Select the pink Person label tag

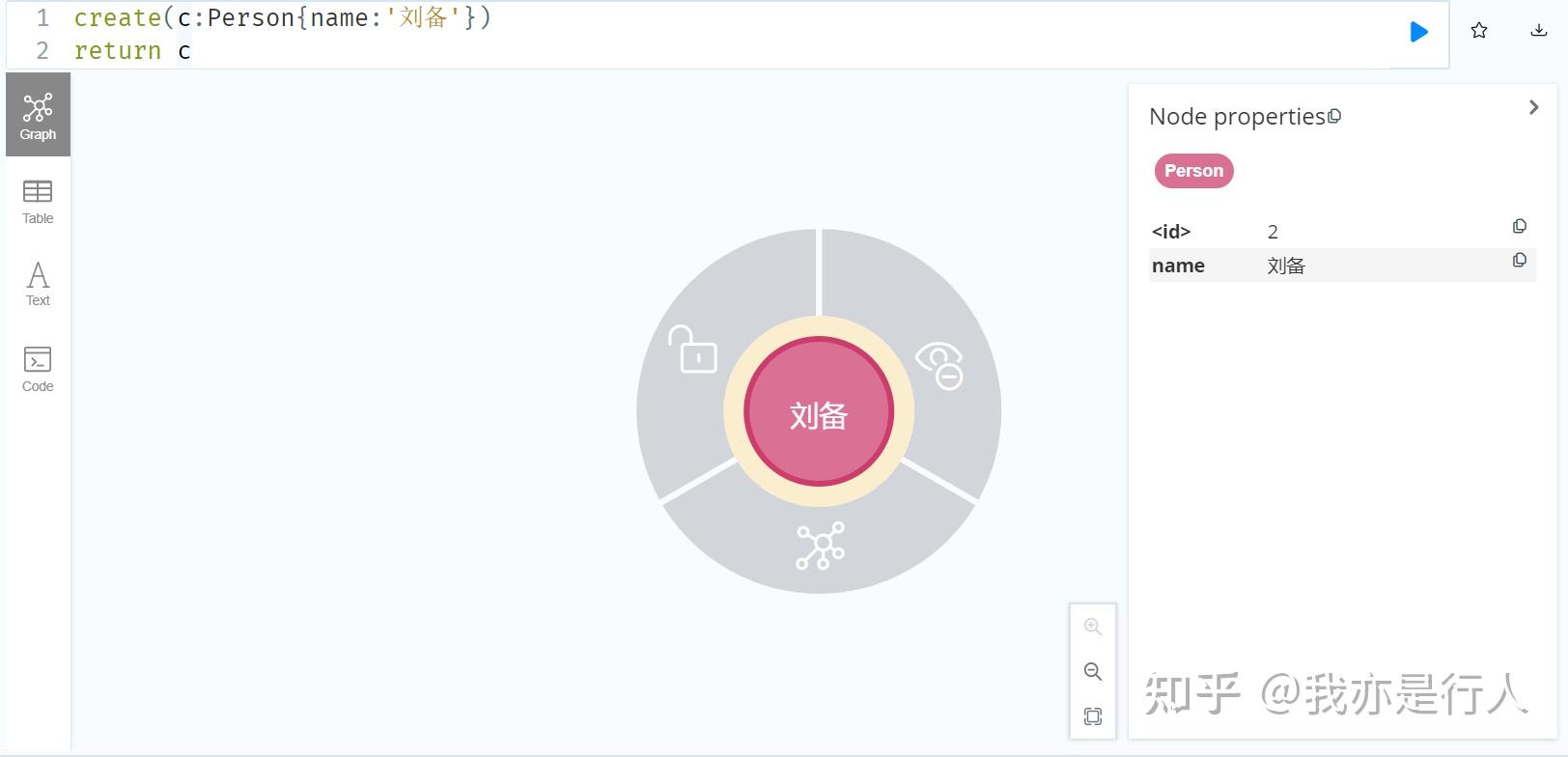1193,171
